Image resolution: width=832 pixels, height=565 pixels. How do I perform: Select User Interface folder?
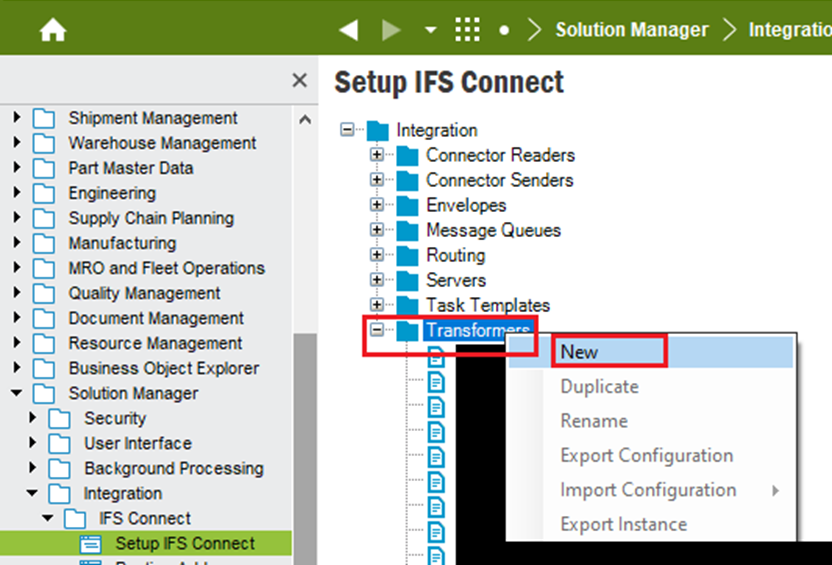(x=138, y=443)
